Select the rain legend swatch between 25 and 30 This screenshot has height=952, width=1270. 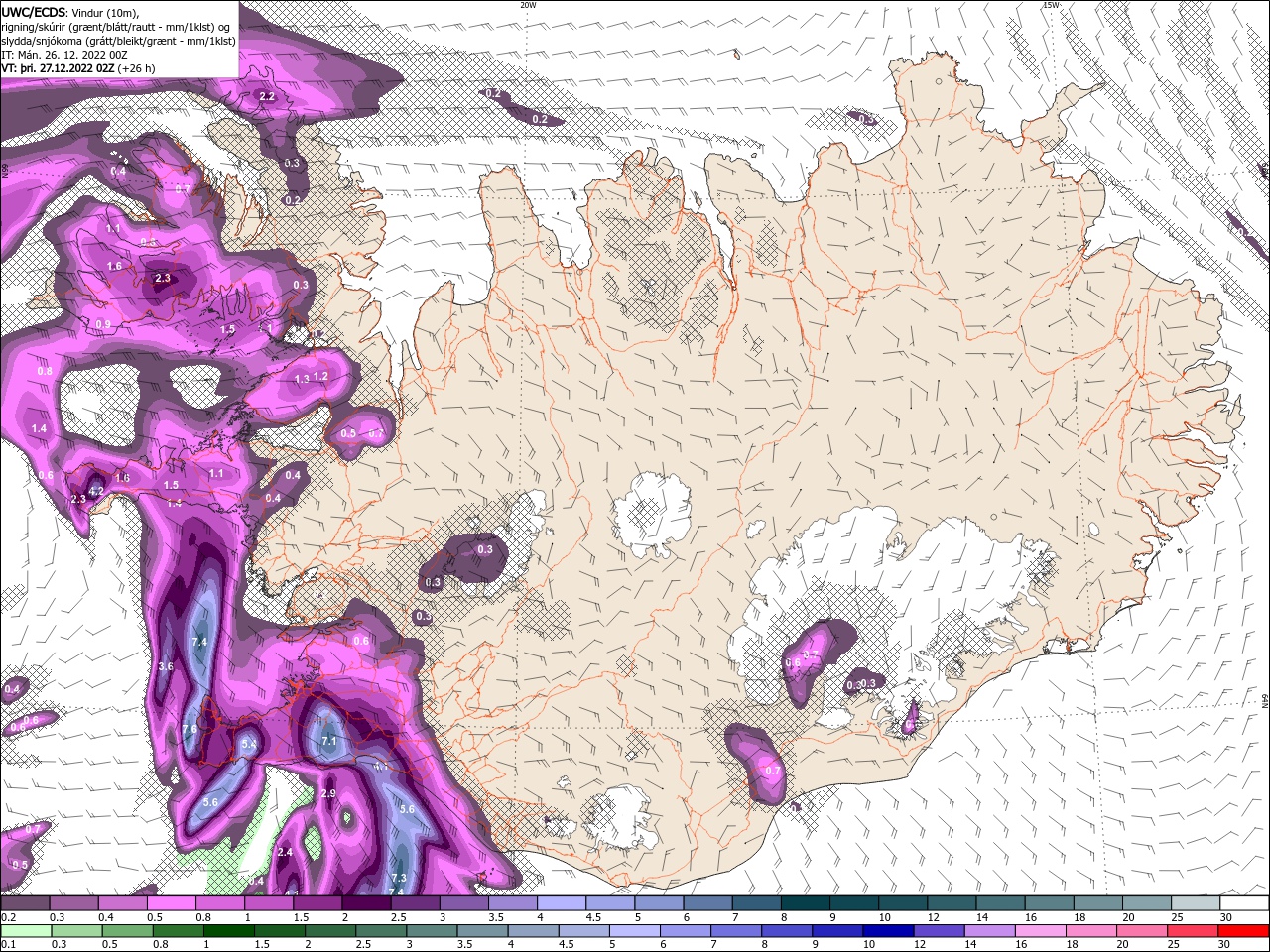point(1193,930)
